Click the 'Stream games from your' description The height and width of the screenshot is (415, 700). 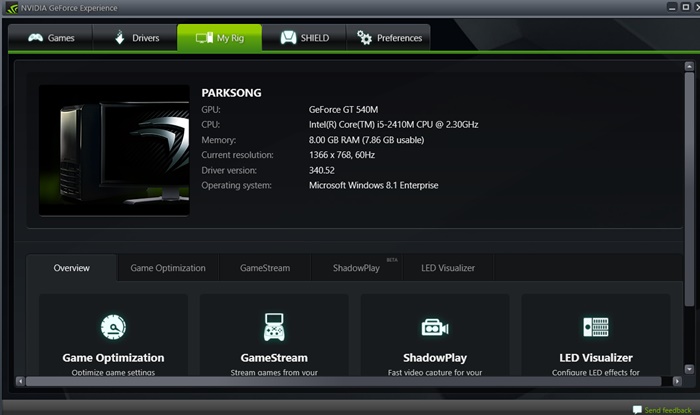point(274,372)
